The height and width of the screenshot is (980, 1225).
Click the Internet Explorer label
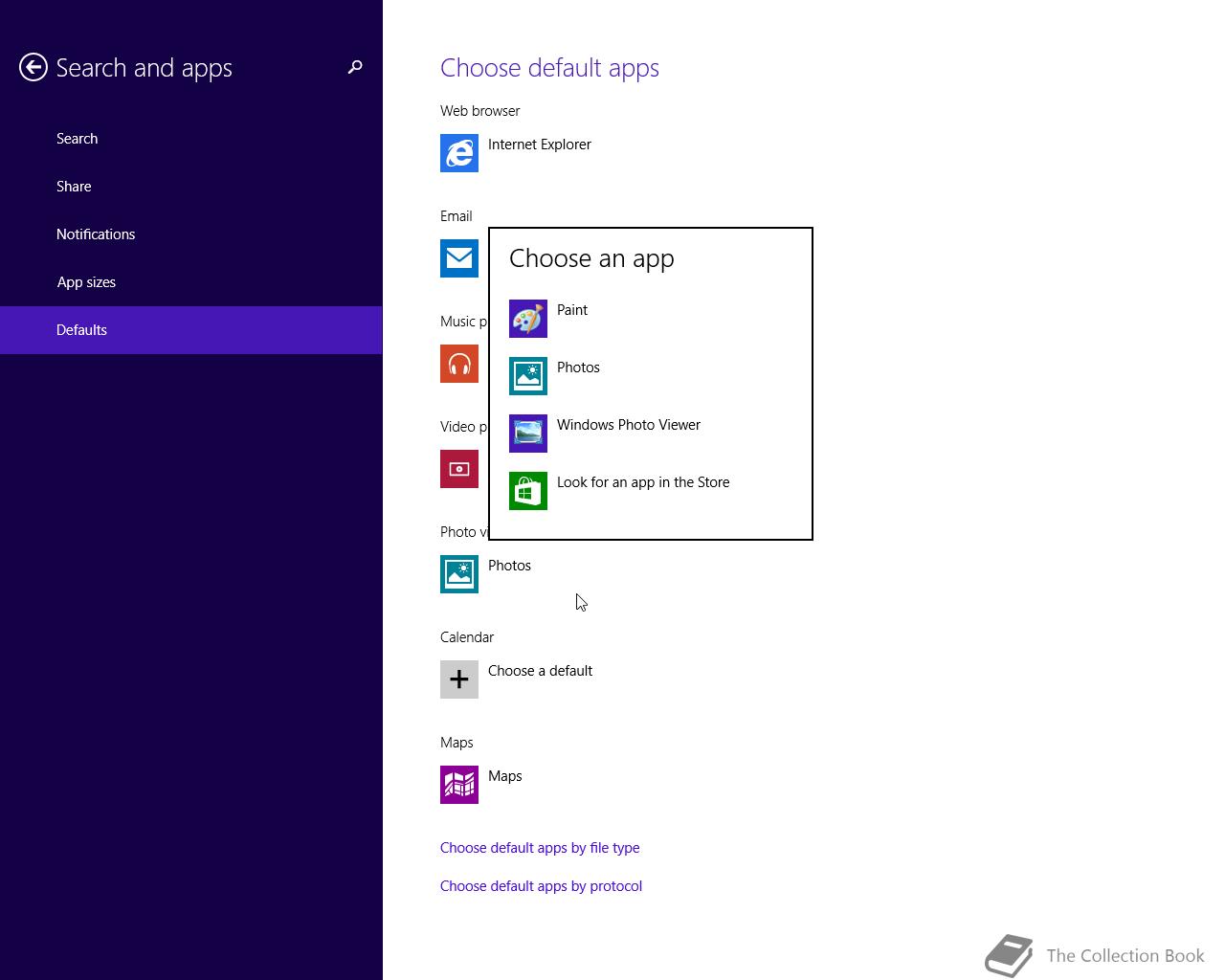[x=540, y=145]
